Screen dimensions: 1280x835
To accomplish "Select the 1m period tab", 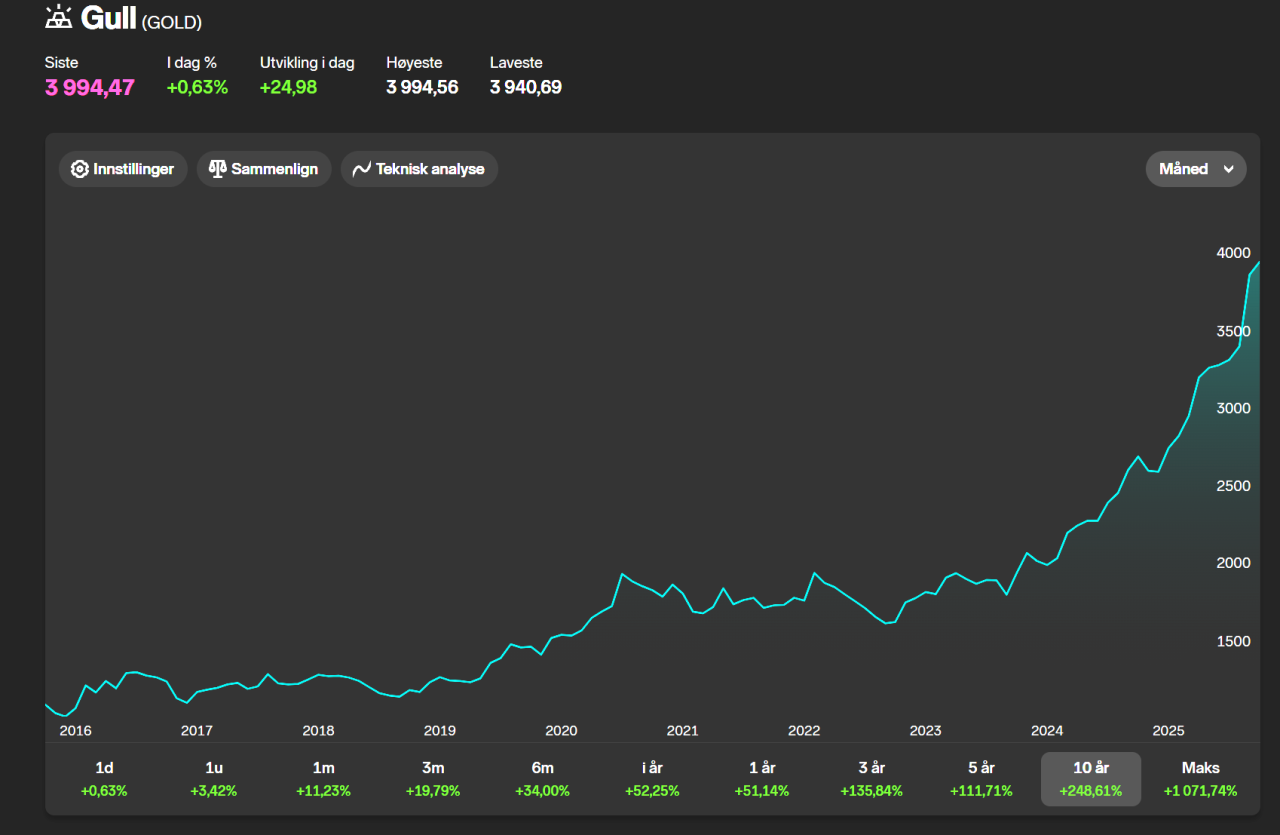I will tap(323, 779).
